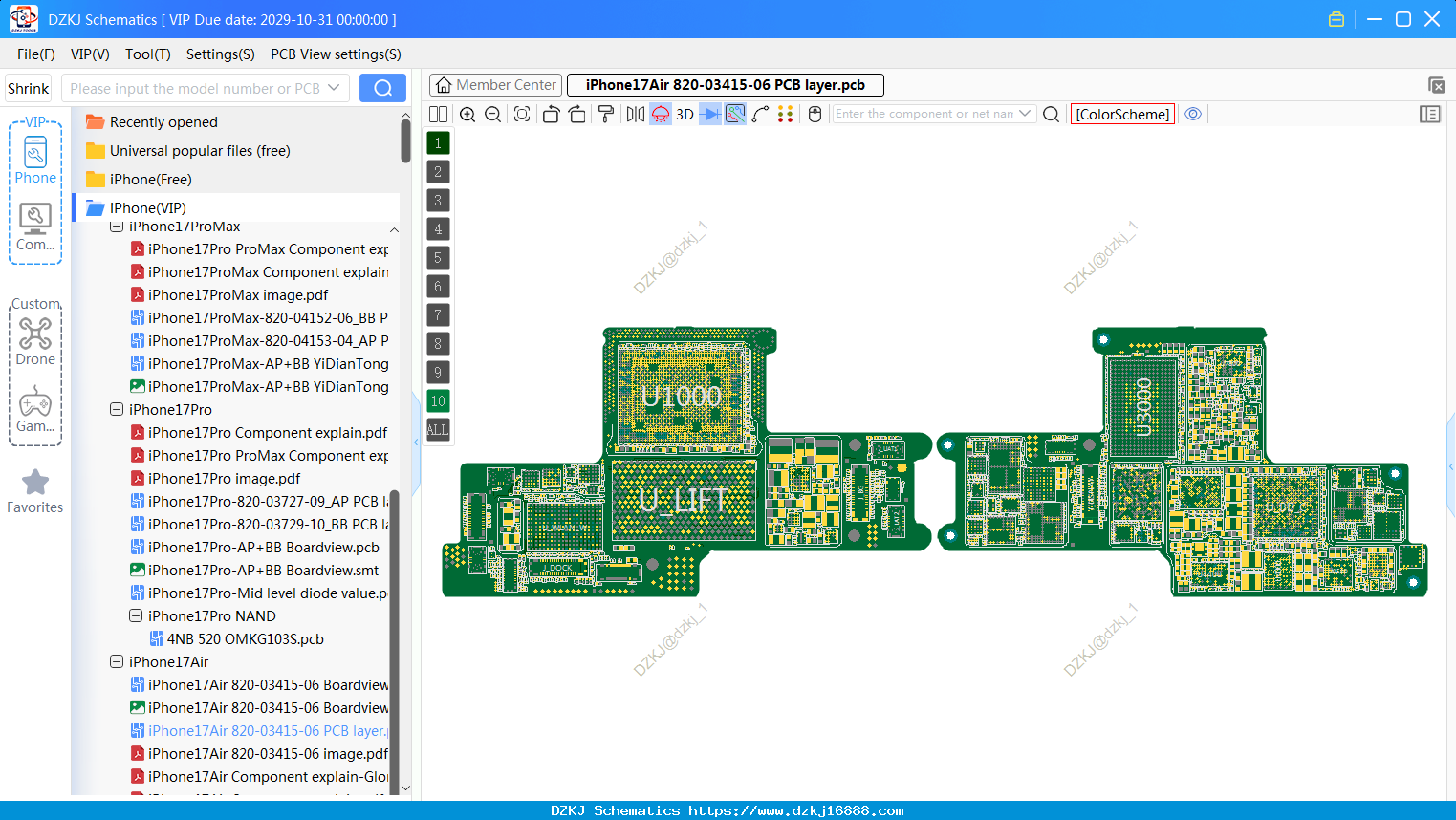Select iPhone17Air PCB layer.pcb tab

726,85
